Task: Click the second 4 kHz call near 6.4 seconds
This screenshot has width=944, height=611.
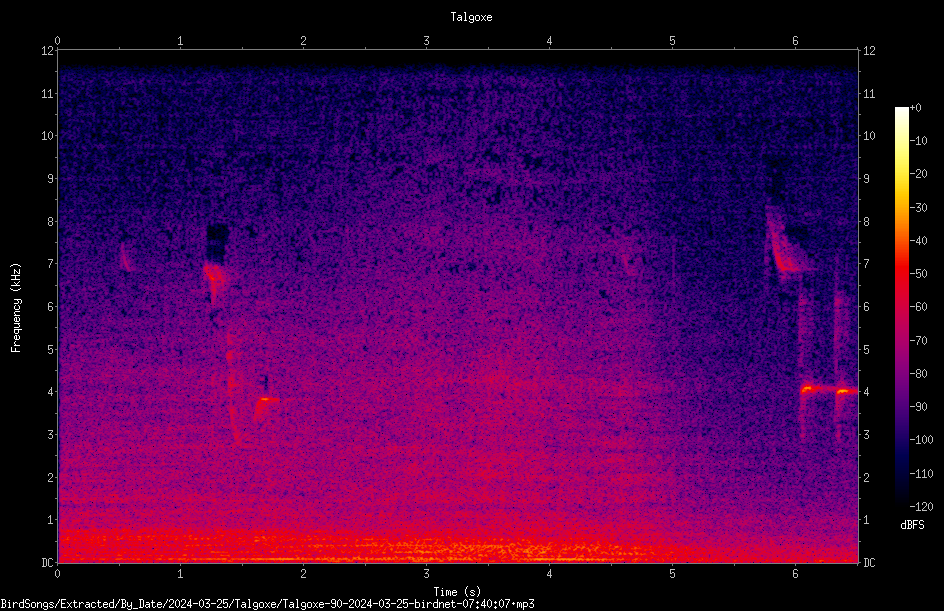Action: tap(846, 391)
